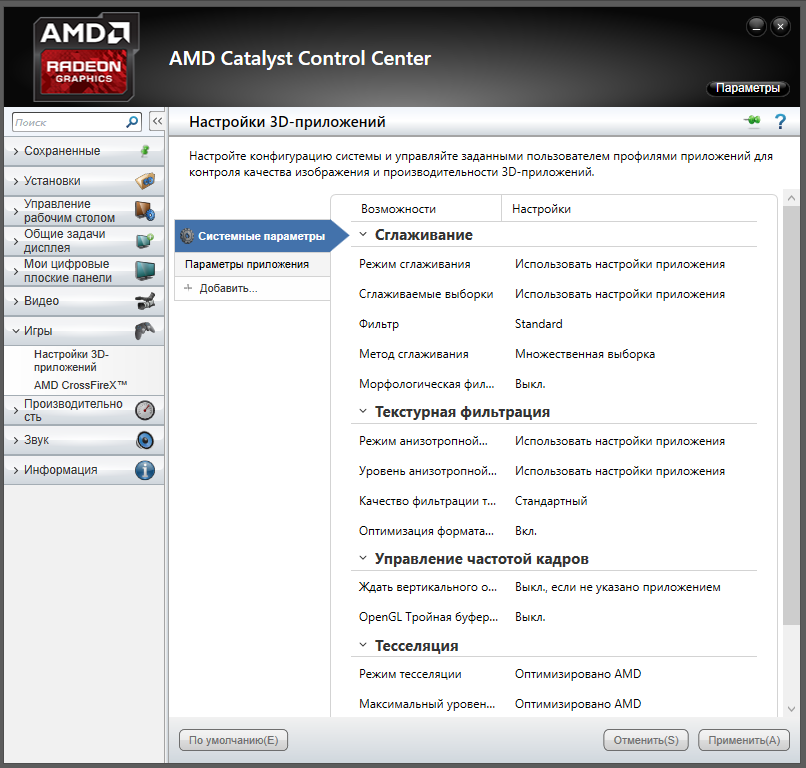Minimize the Catalyst Control Center window
Screen dimensions: 806x768
[756, 27]
